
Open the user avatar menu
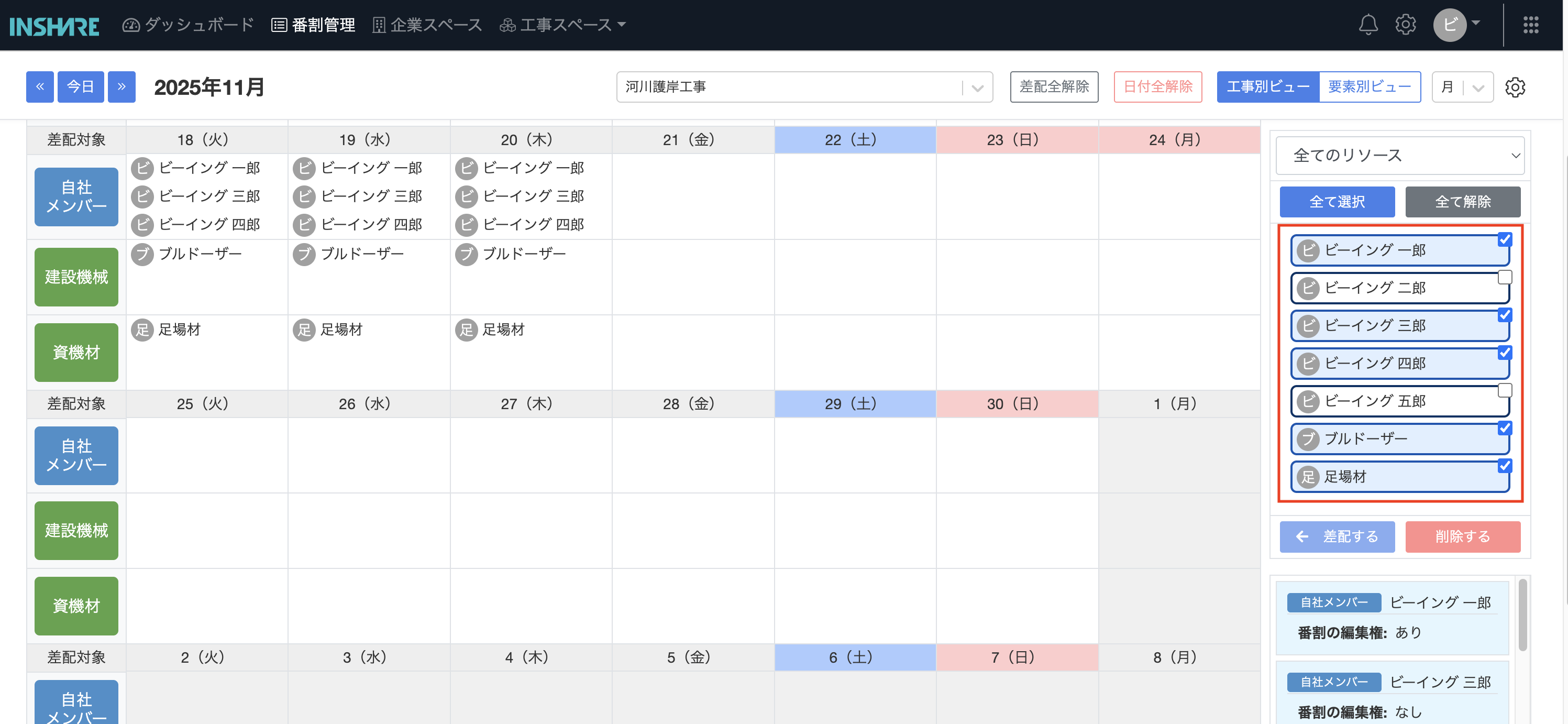pos(1450,25)
